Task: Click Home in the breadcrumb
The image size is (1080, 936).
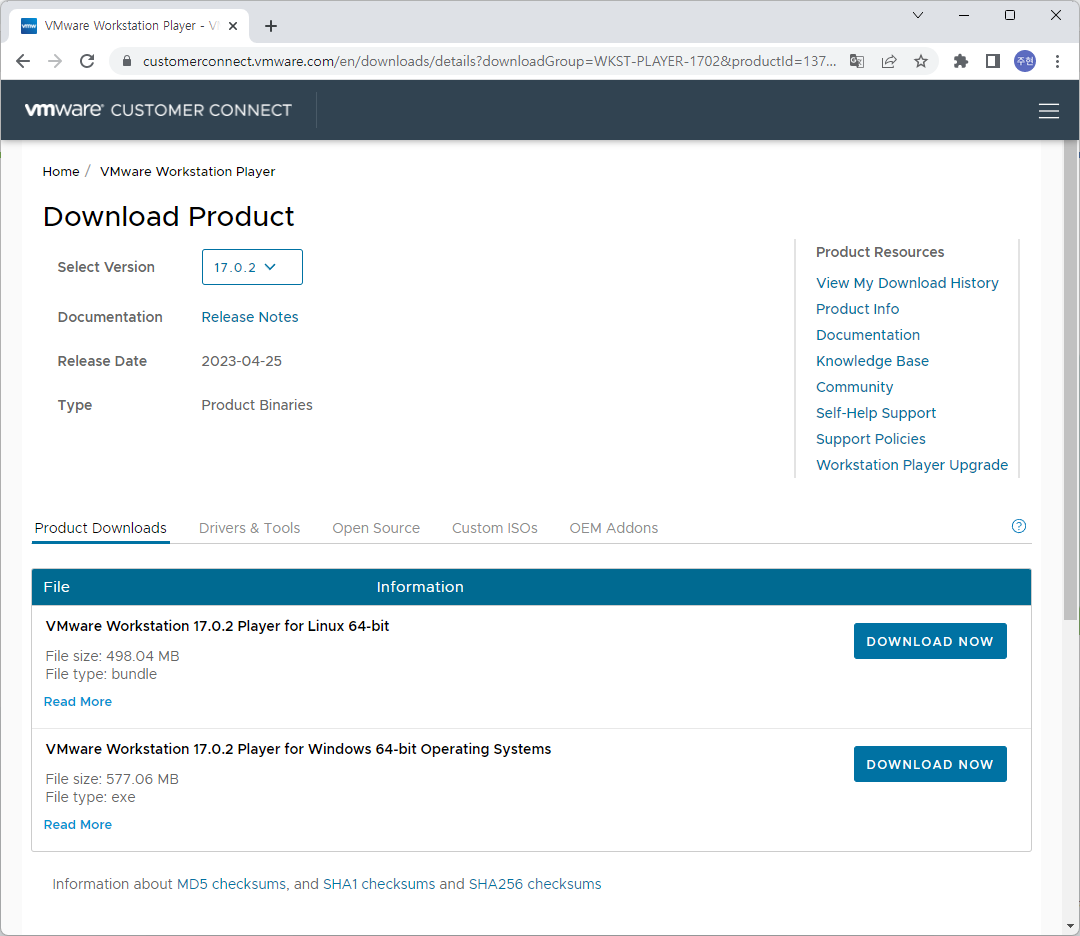Action: click(61, 171)
